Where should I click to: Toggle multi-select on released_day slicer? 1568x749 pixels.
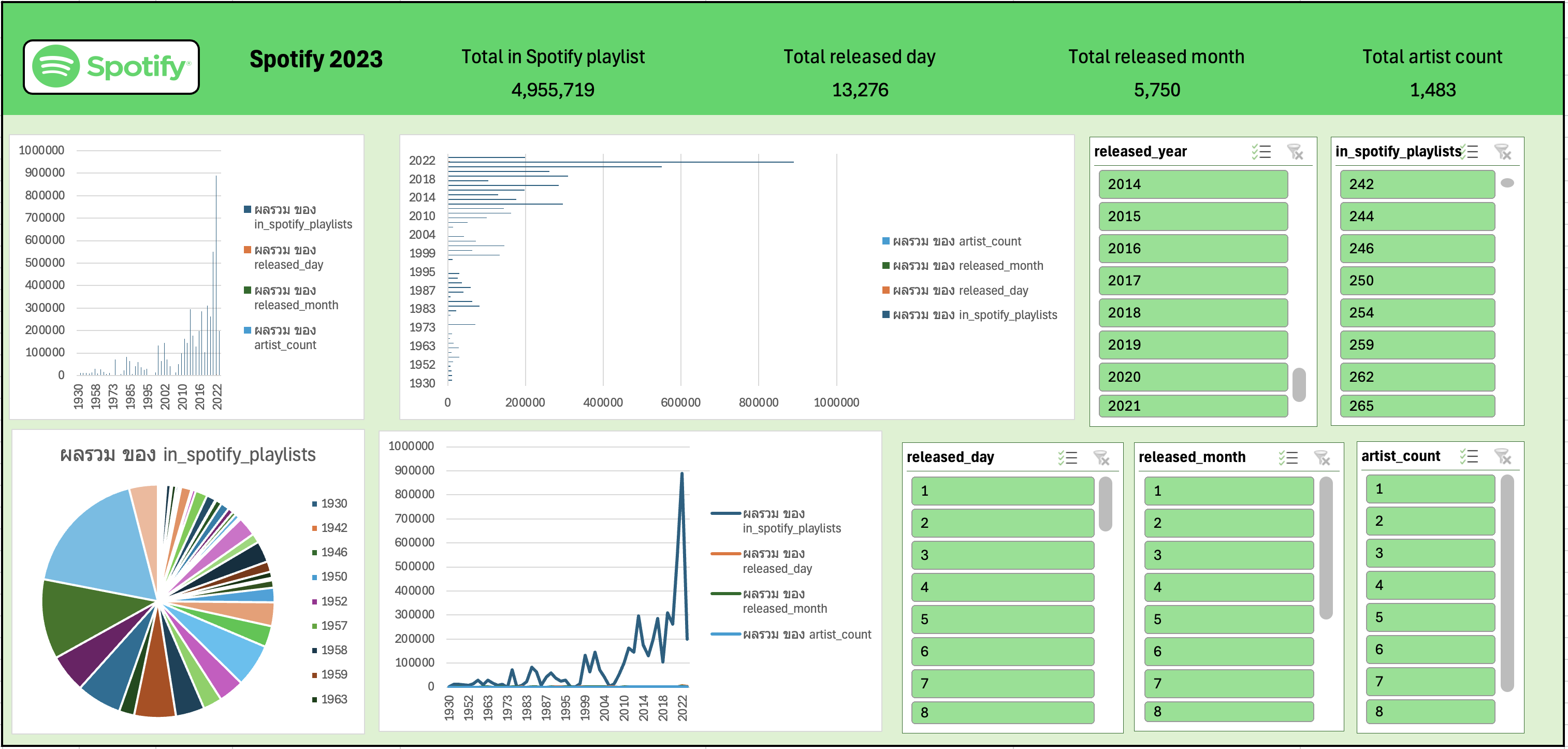tap(1068, 458)
